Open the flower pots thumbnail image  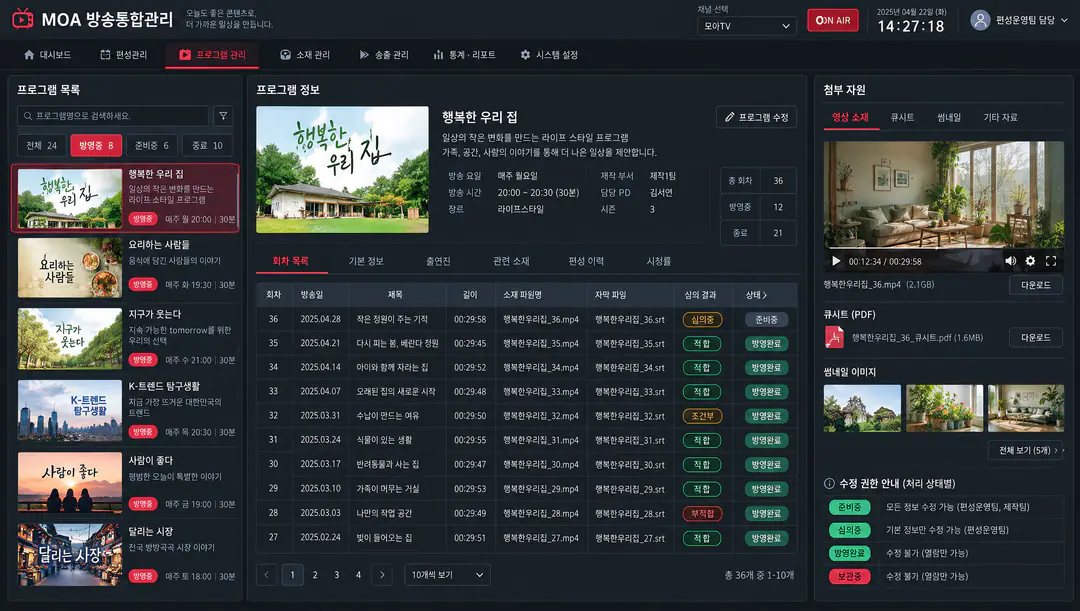pos(944,408)
